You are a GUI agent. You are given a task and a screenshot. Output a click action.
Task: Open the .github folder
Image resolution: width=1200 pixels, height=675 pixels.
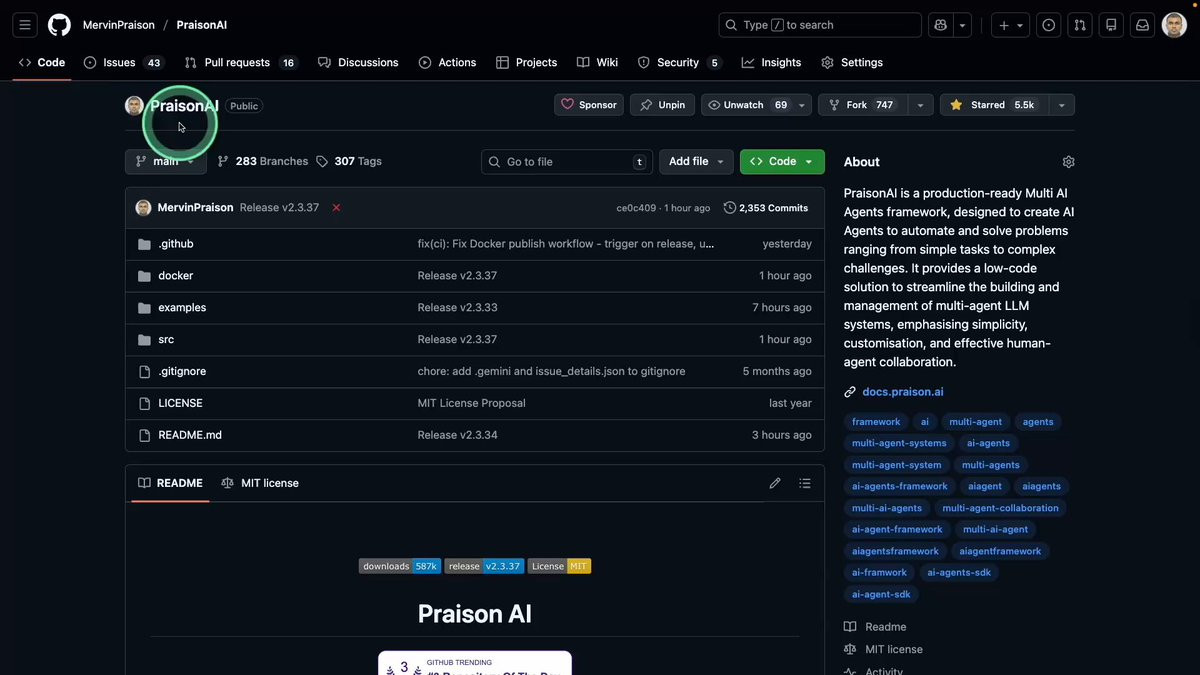click(176, 244)
